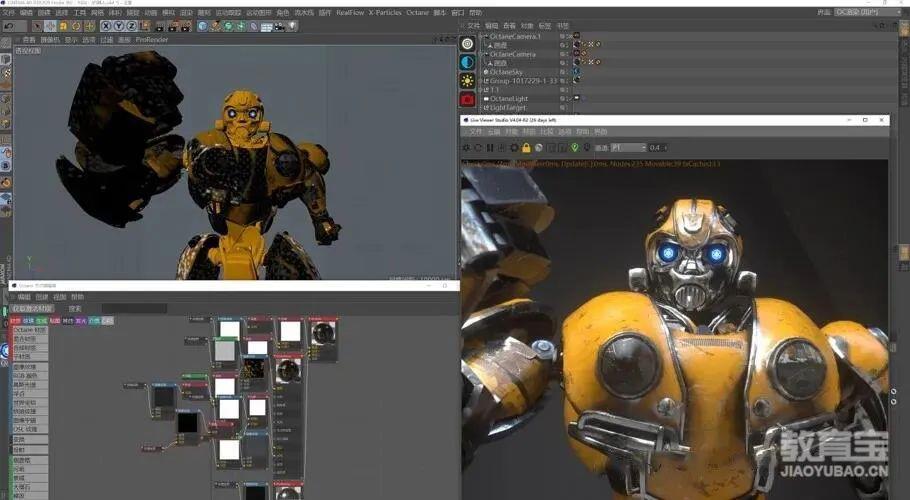Add a camera from top toolbar

pos(280,26)
